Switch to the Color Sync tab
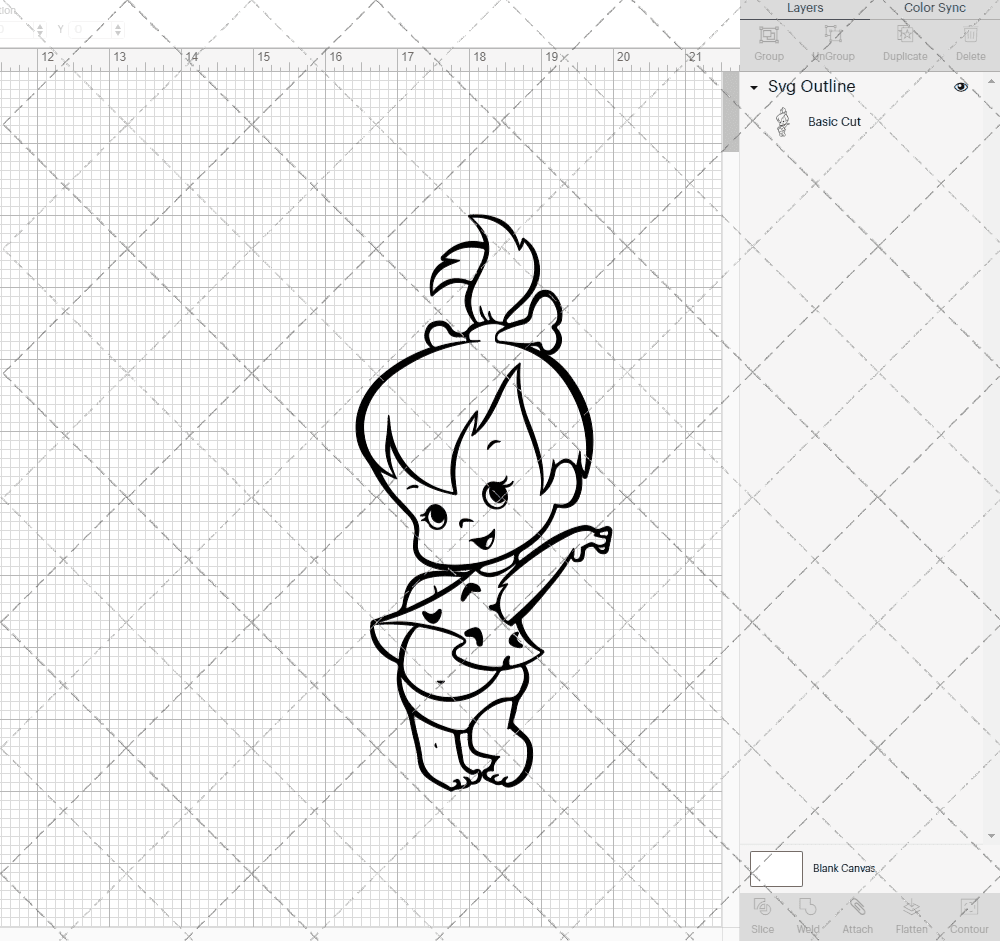 pos(934,8)
